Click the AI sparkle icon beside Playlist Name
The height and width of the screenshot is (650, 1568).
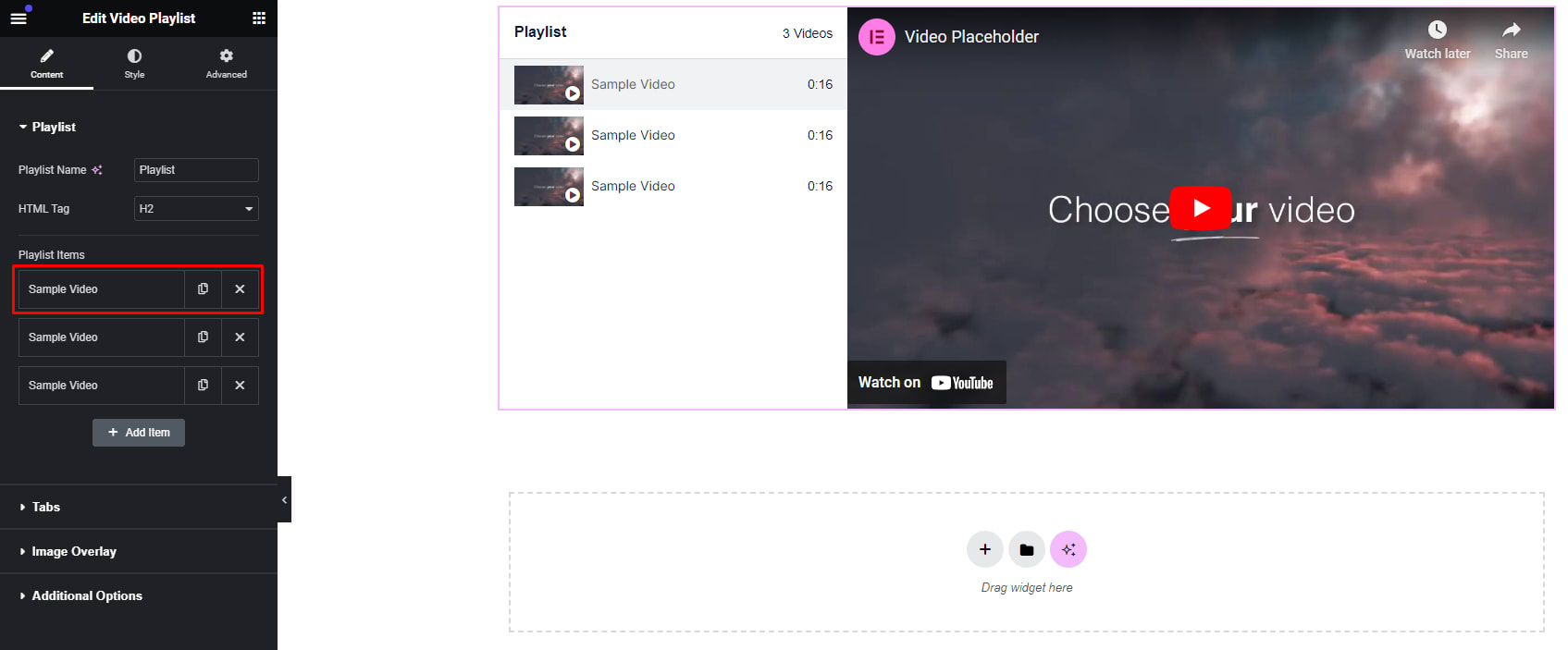click(97, 170)
